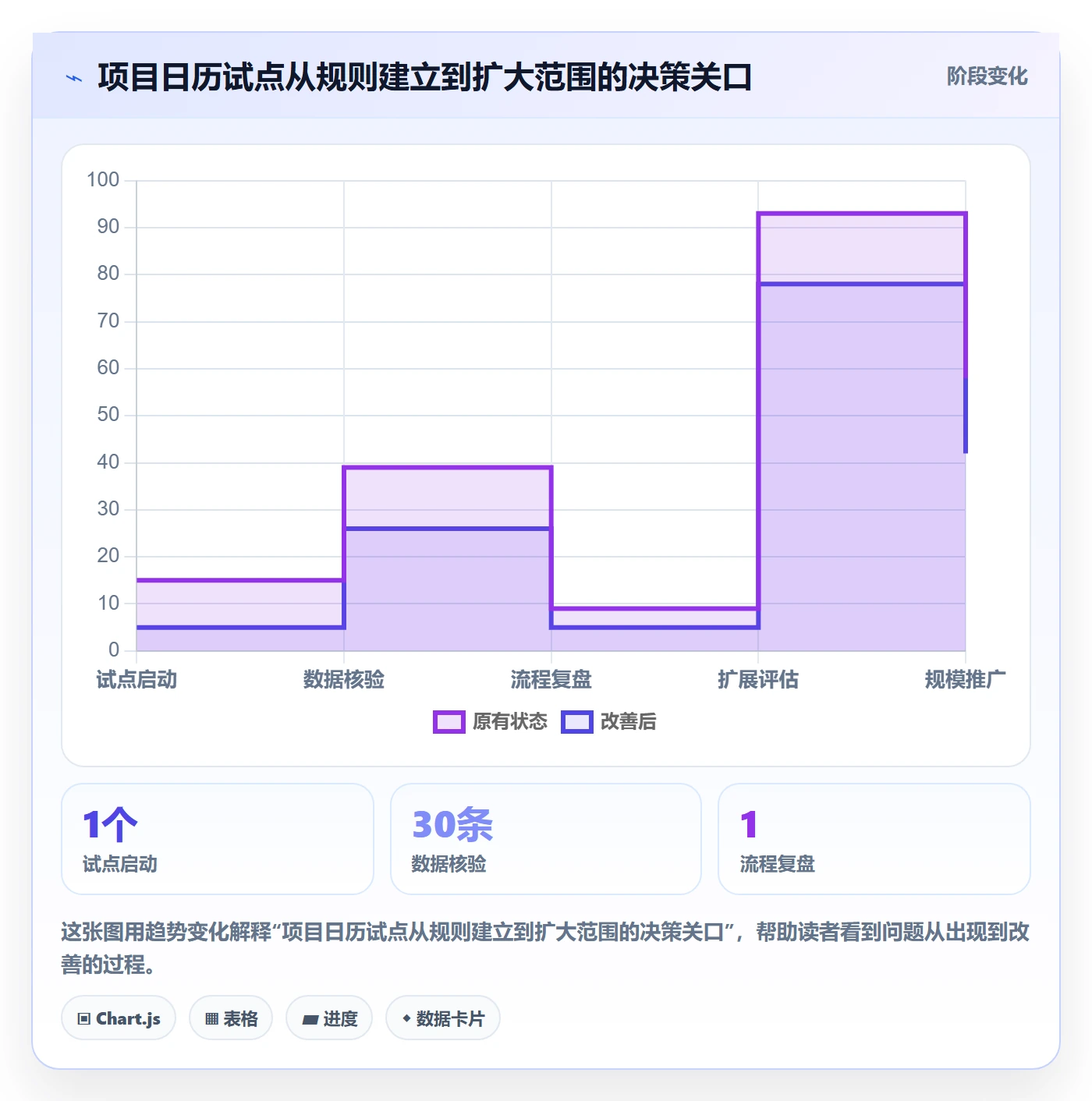The image size is (1092, 1101).
Task: Select the 表格 tag chip
Action: point(231,1018)
